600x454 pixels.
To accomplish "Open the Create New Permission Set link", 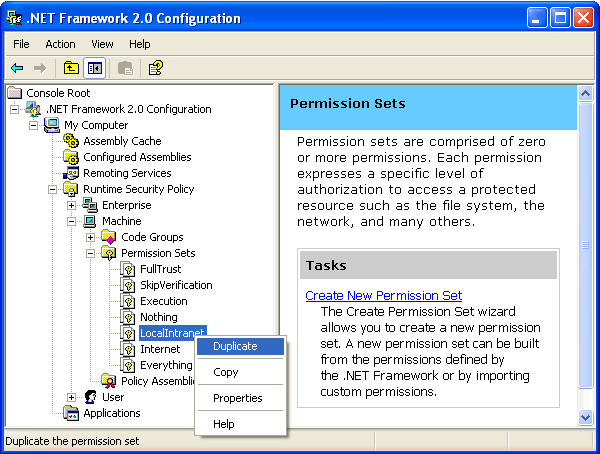I will pos(383,295).
